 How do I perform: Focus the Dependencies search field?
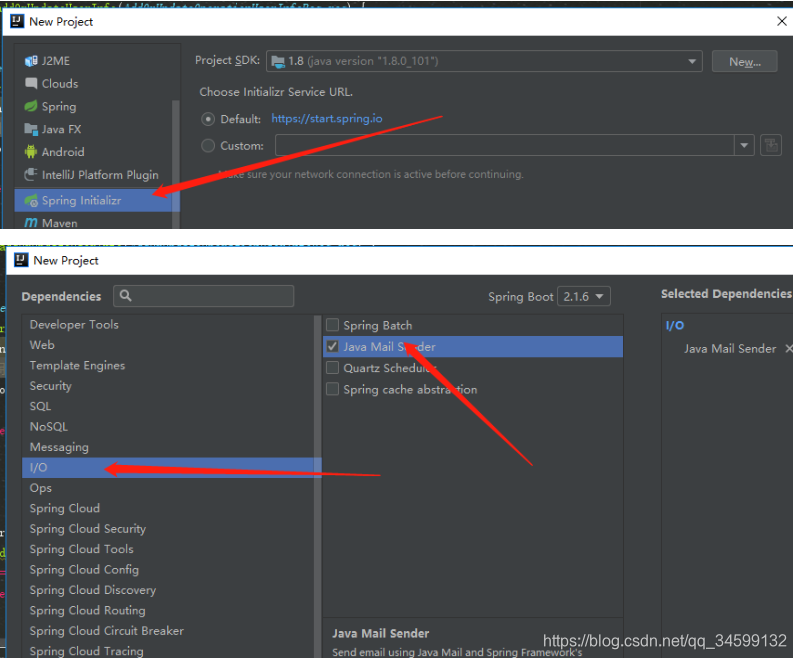click(203, 296)
